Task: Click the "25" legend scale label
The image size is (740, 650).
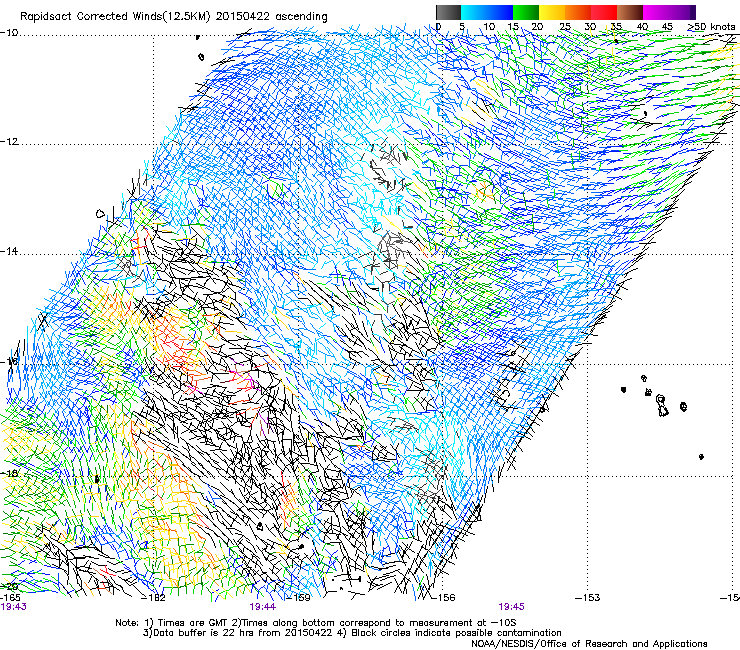Action: (x=565, y=27)
